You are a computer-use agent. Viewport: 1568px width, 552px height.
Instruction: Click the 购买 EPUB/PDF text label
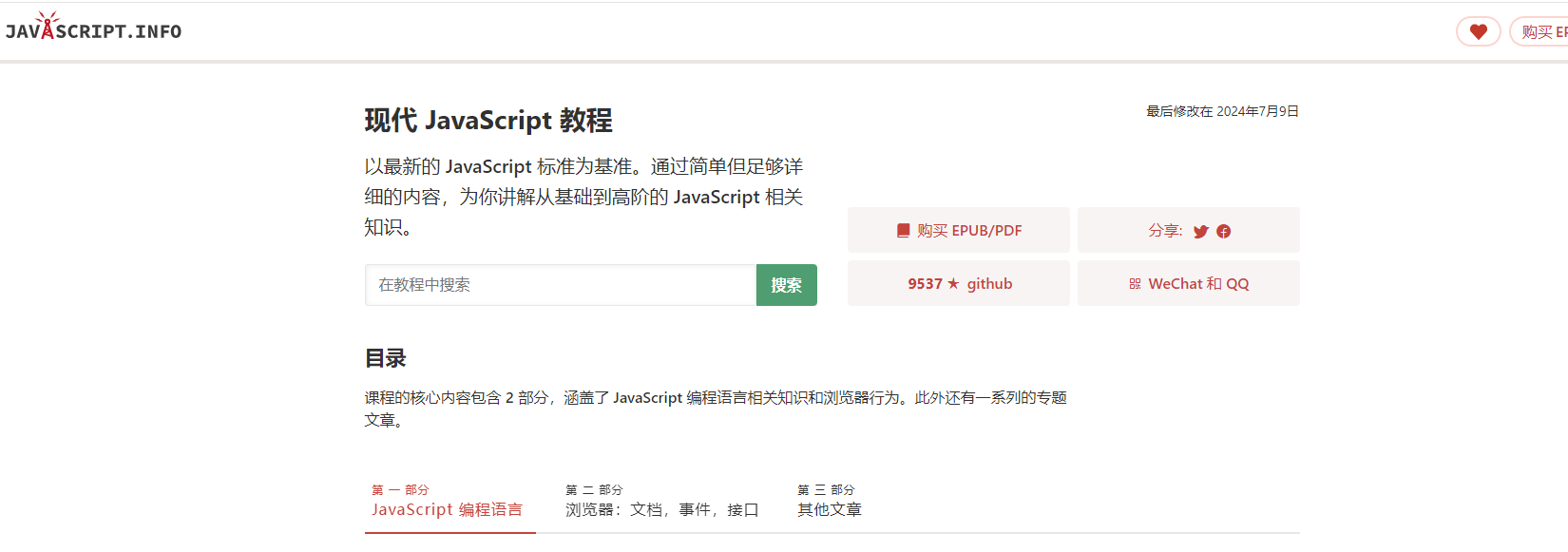969,231
